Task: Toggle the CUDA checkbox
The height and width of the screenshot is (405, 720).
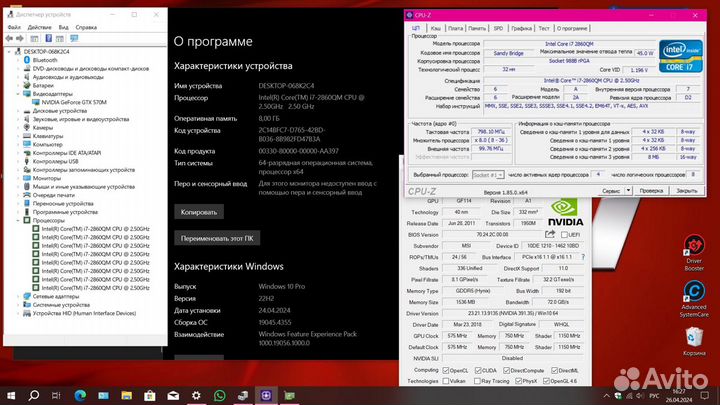Action: 478,370
